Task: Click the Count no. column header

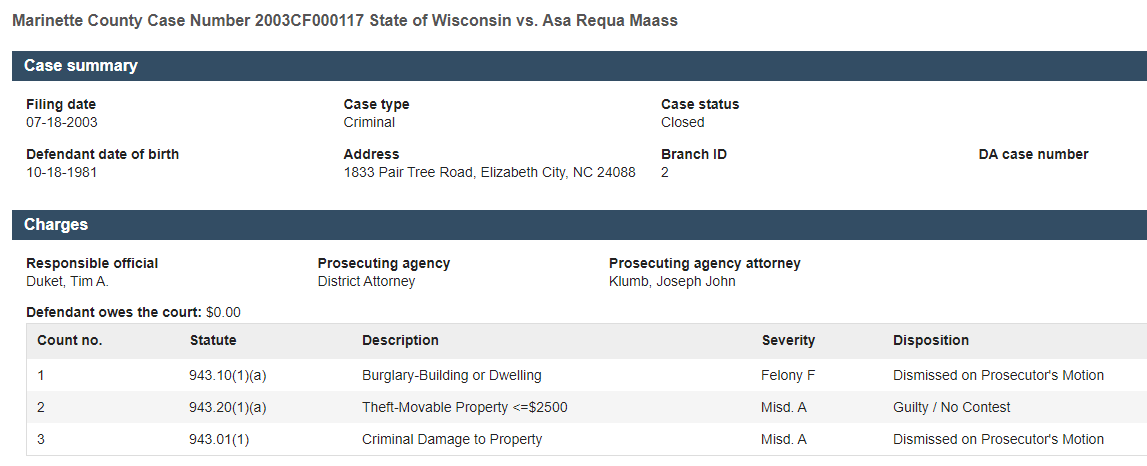Action: tap(70, 340)
